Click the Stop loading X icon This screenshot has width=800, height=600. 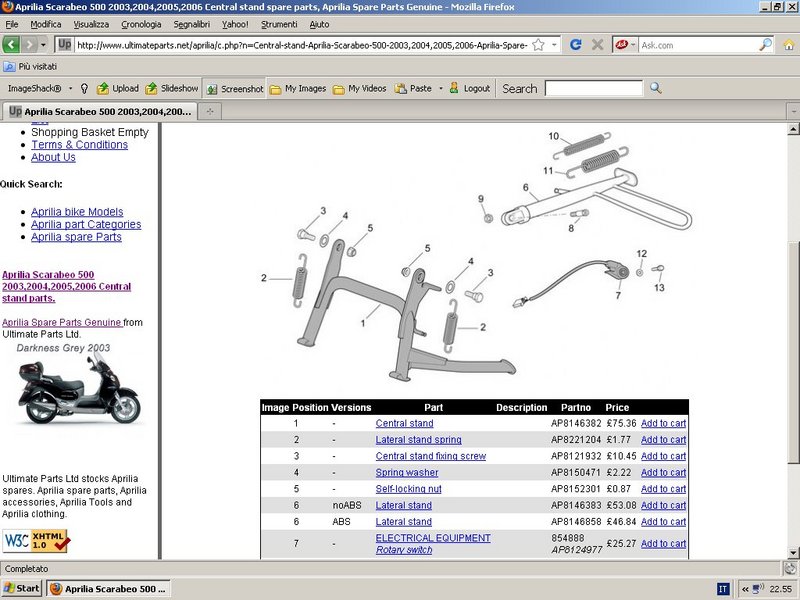tap(597, 45)
